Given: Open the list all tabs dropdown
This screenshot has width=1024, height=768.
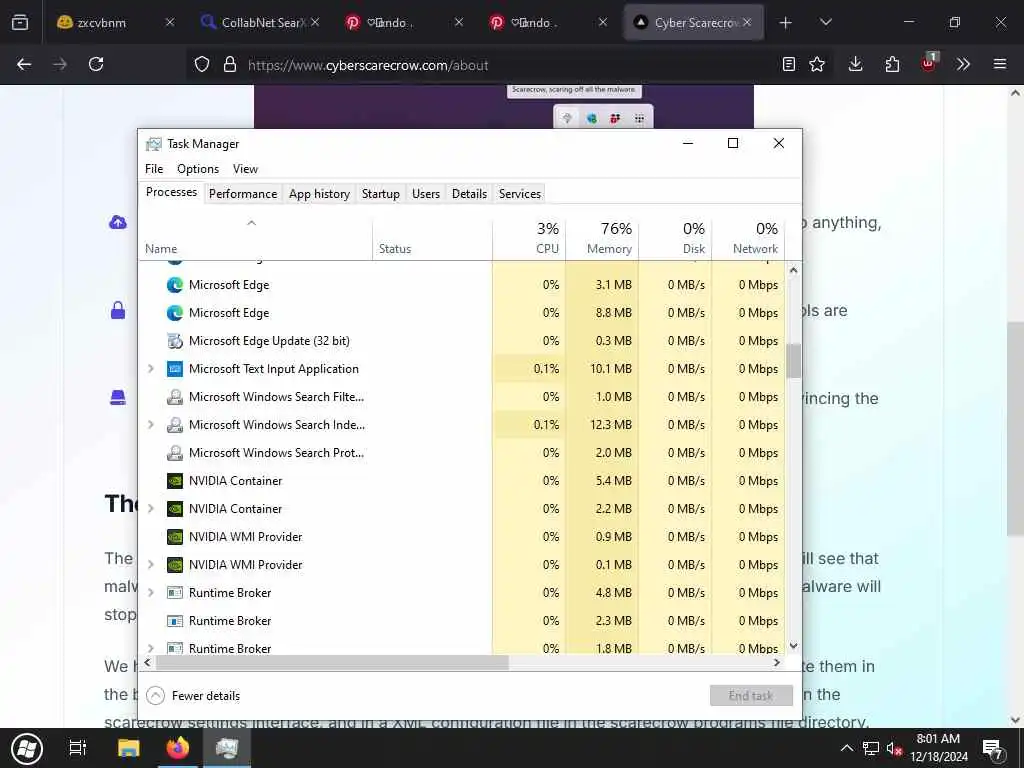Looking at the screenshot, I should coord(825,23).
